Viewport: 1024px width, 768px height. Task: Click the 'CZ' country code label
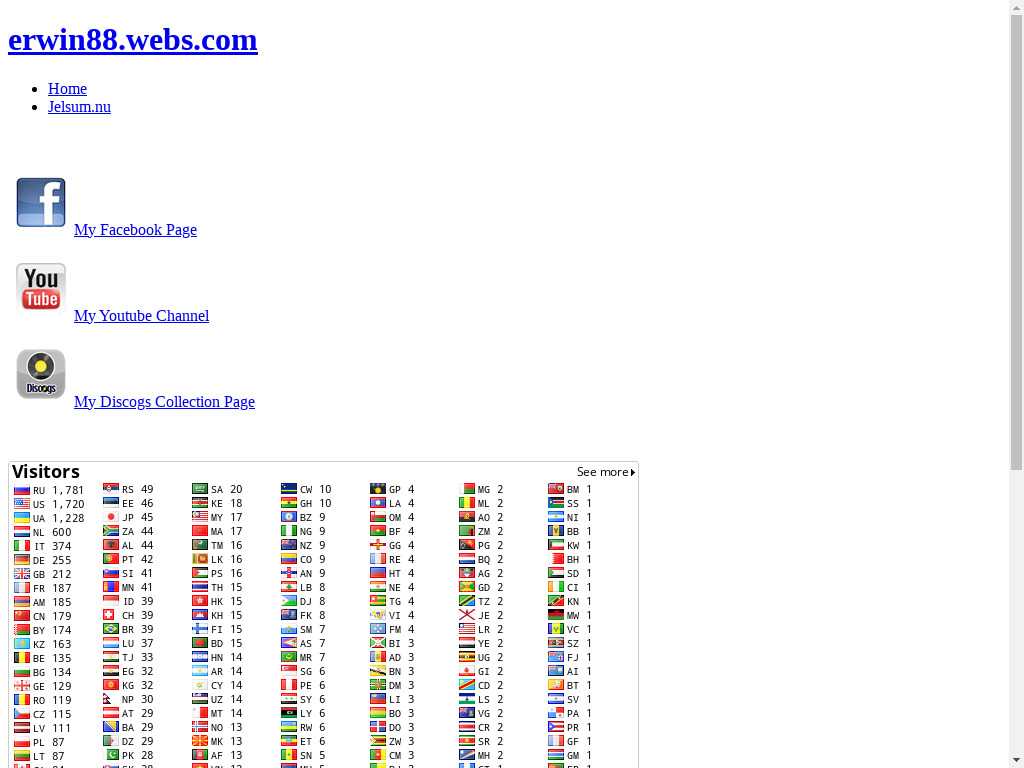(39, 715)
